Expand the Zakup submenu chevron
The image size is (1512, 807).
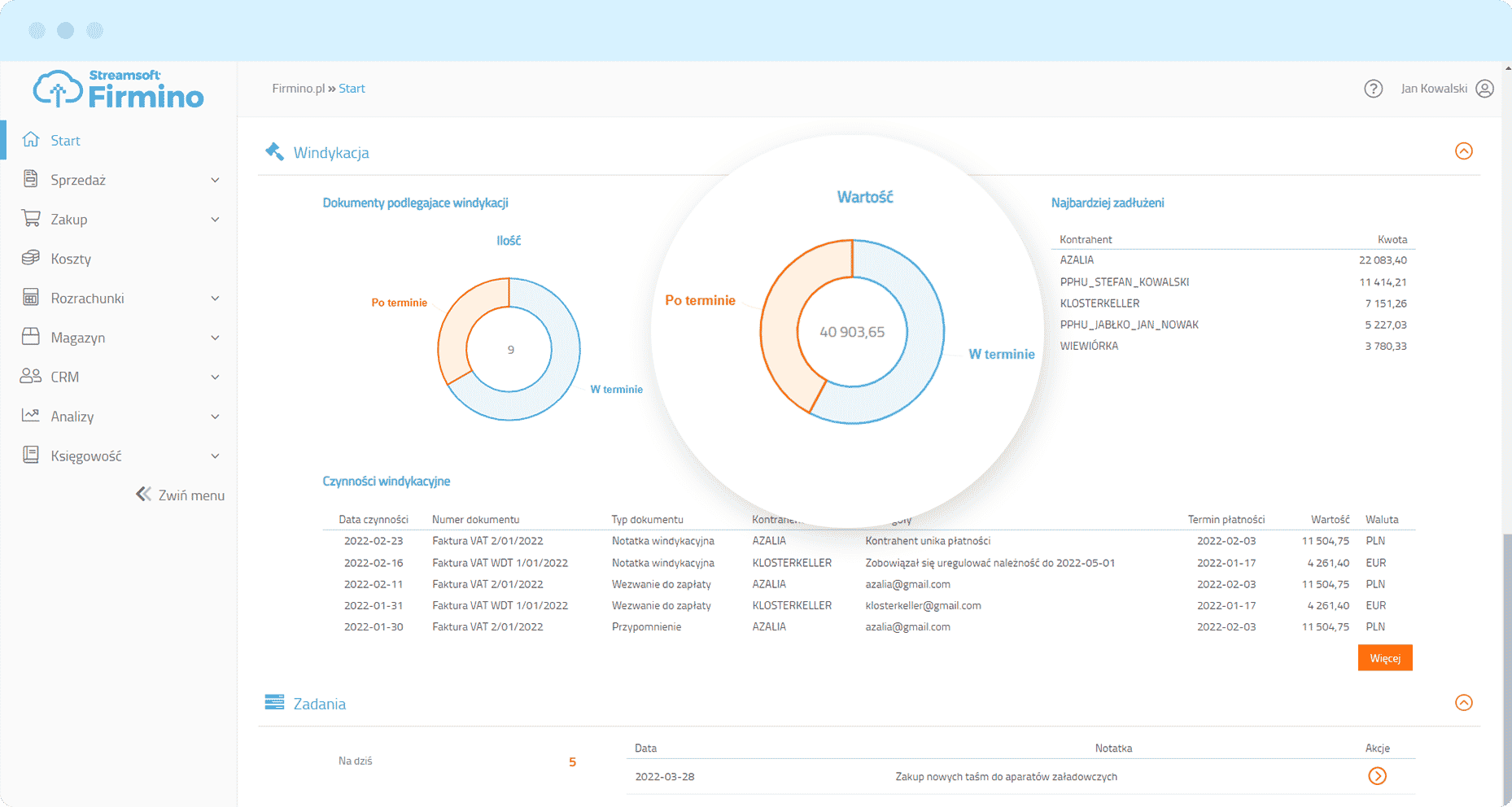216,220
